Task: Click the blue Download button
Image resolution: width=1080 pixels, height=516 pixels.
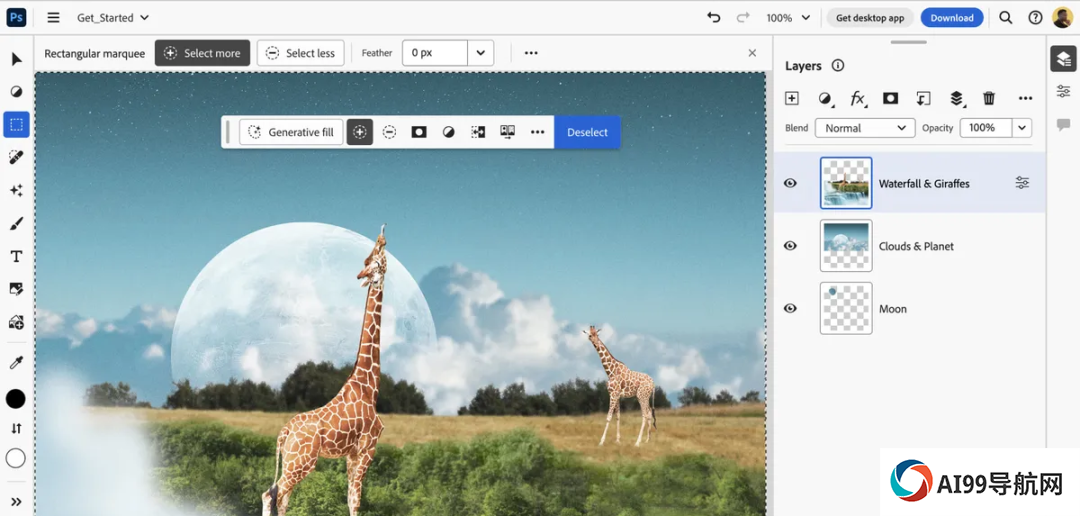Action: [952, 18]
